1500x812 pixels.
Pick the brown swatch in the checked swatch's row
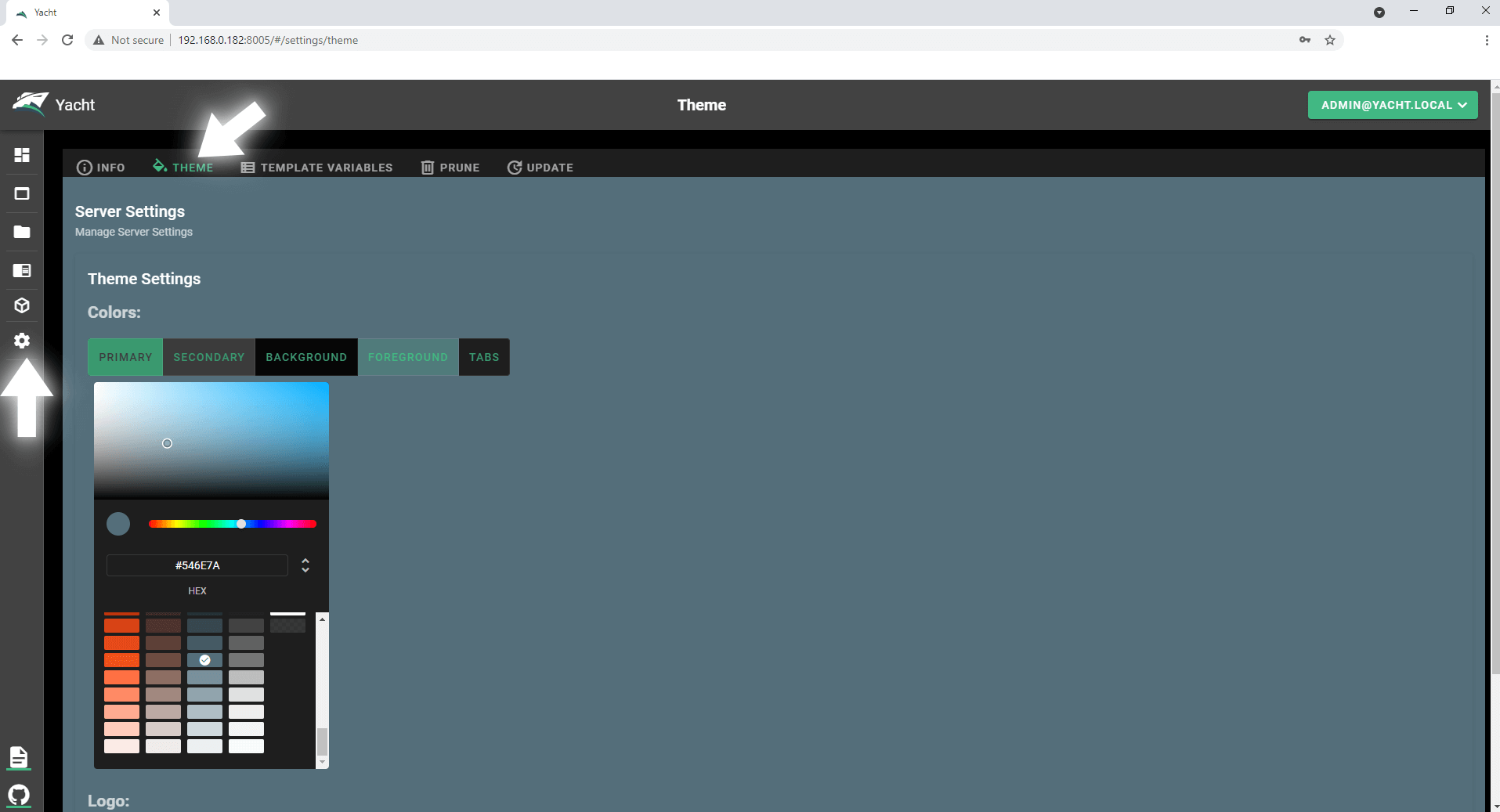[x=163, y=660]
